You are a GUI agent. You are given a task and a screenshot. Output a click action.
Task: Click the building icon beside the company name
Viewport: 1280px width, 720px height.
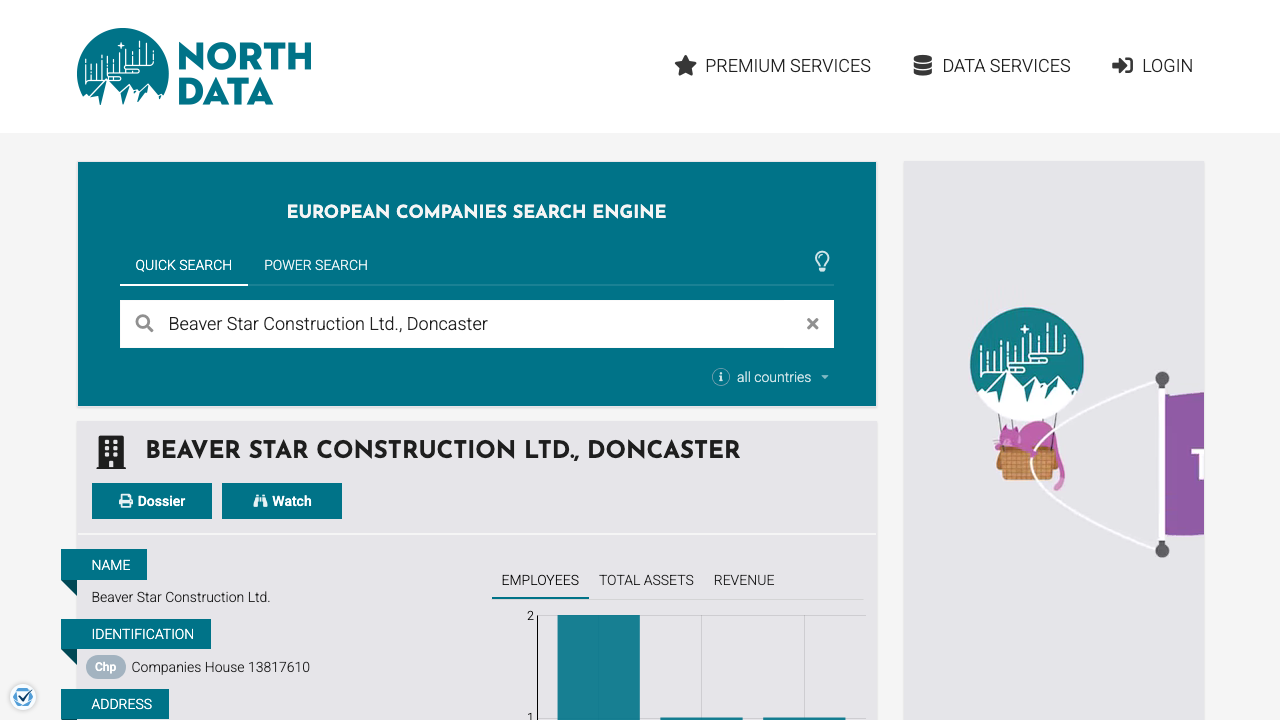[110, 451]
